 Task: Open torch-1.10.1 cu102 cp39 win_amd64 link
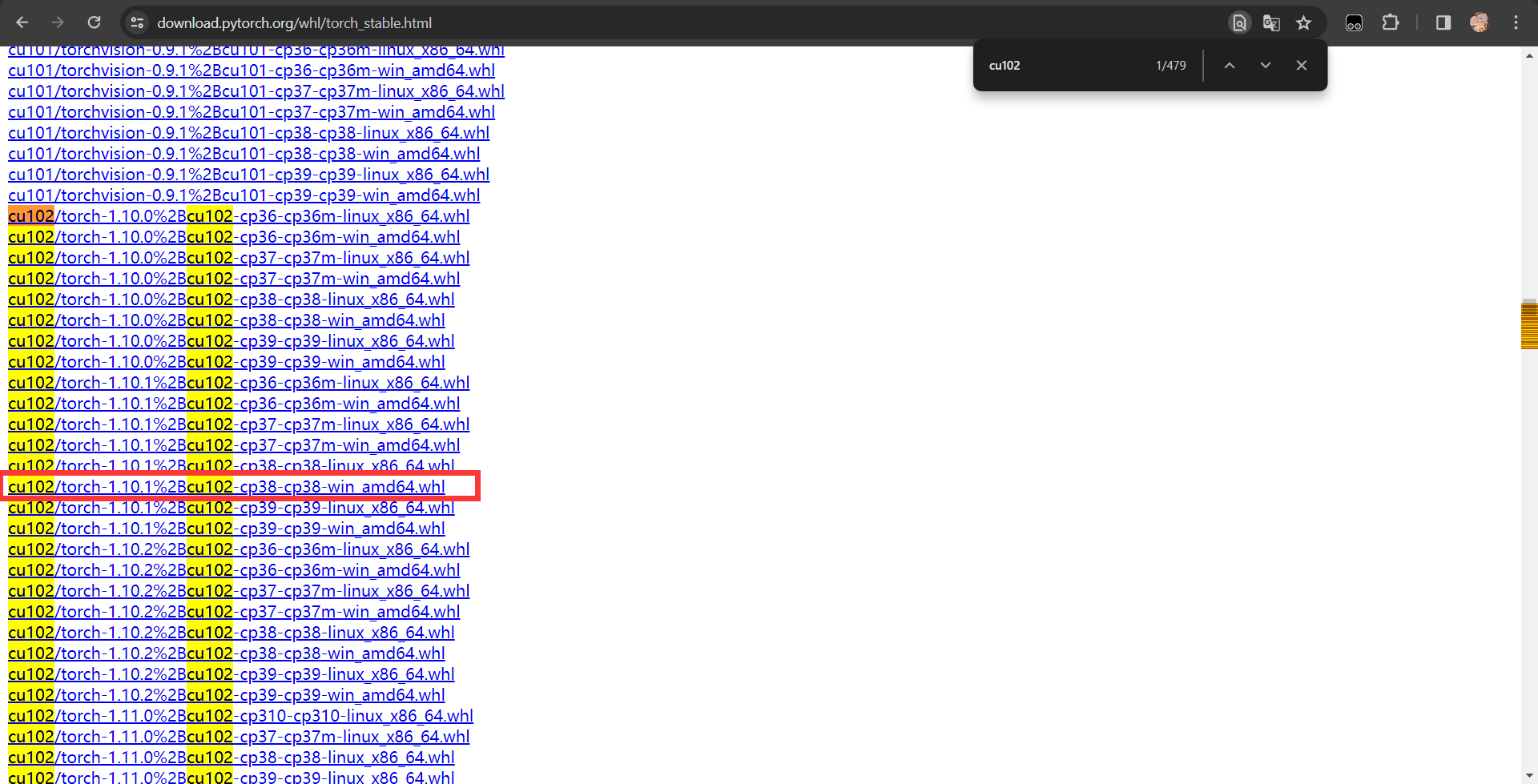click(226, 529)
